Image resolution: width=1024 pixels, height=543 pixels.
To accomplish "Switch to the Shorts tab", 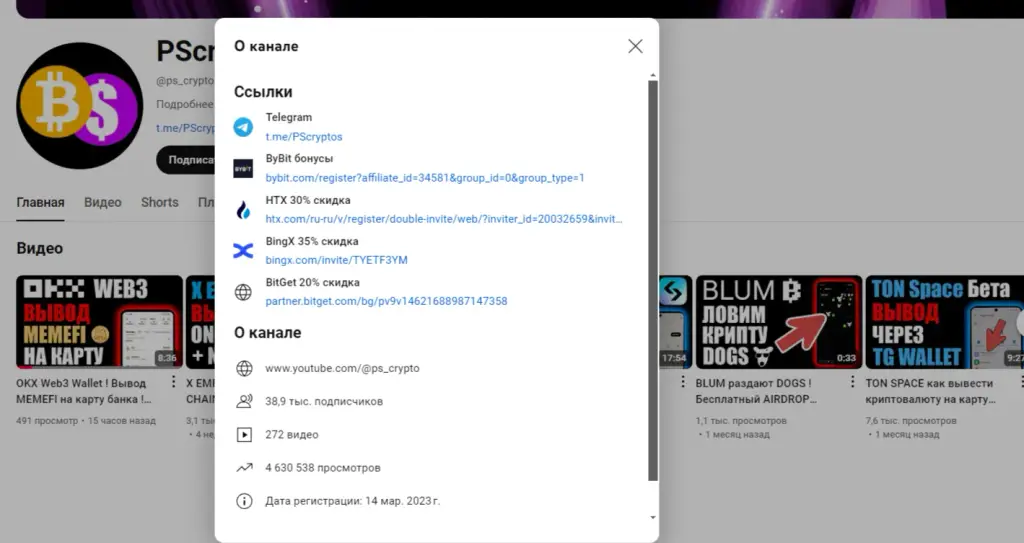I will point(159,203).
